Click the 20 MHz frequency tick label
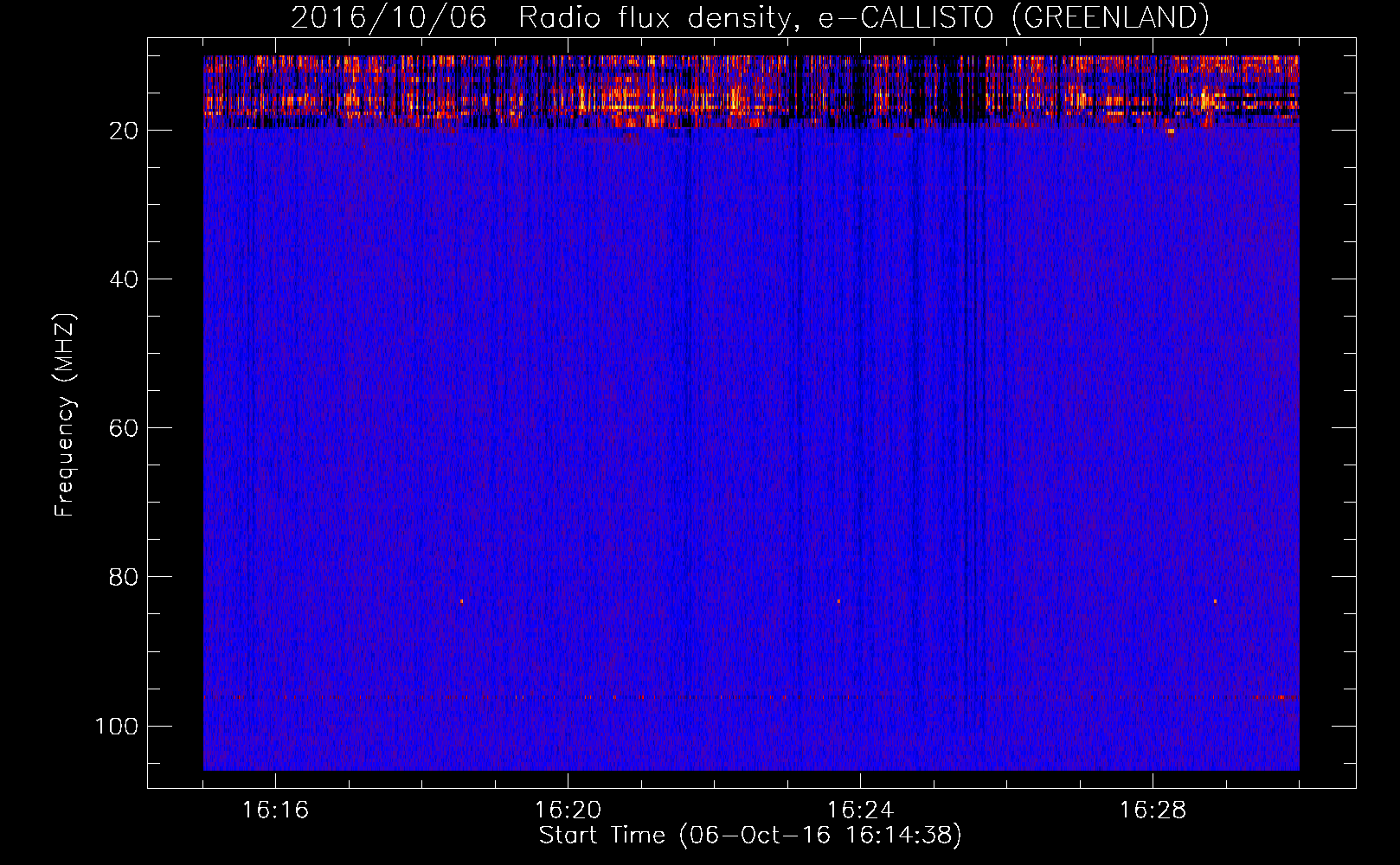 coord(124,131)
